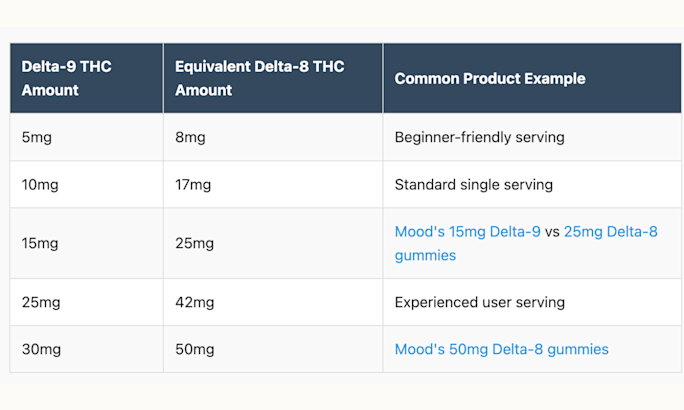Select the 50mg cell in the Delta-8 column
The width and height of the screenshot is (684, 410).
tap(194, 349)
